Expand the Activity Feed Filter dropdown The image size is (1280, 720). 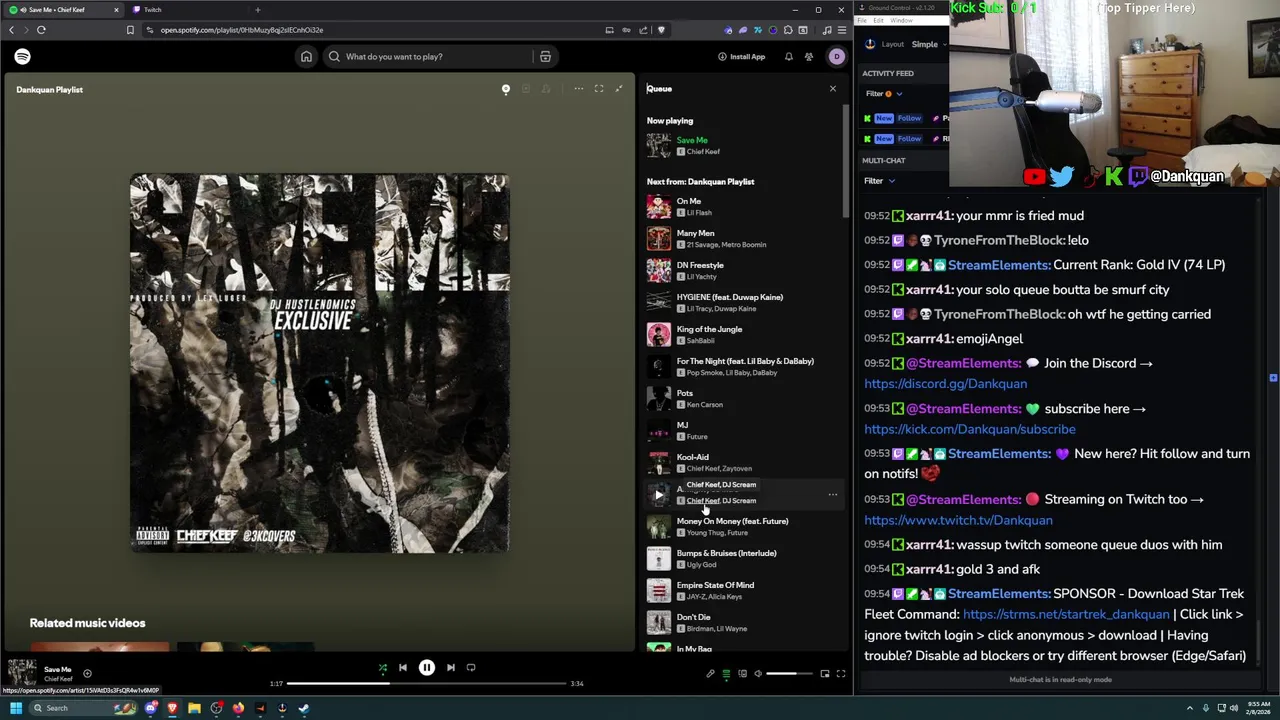[884, 94]
